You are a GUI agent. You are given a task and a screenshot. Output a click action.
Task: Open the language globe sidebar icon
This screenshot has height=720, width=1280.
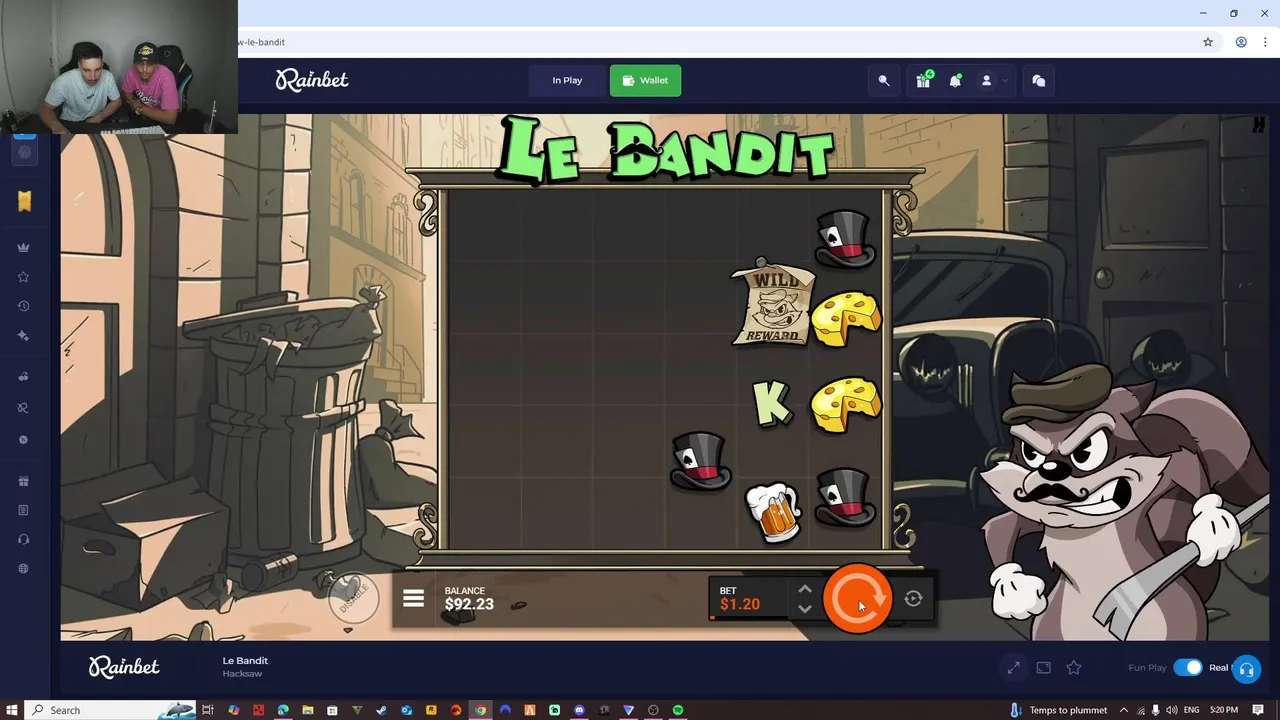(x=24, y=569)
